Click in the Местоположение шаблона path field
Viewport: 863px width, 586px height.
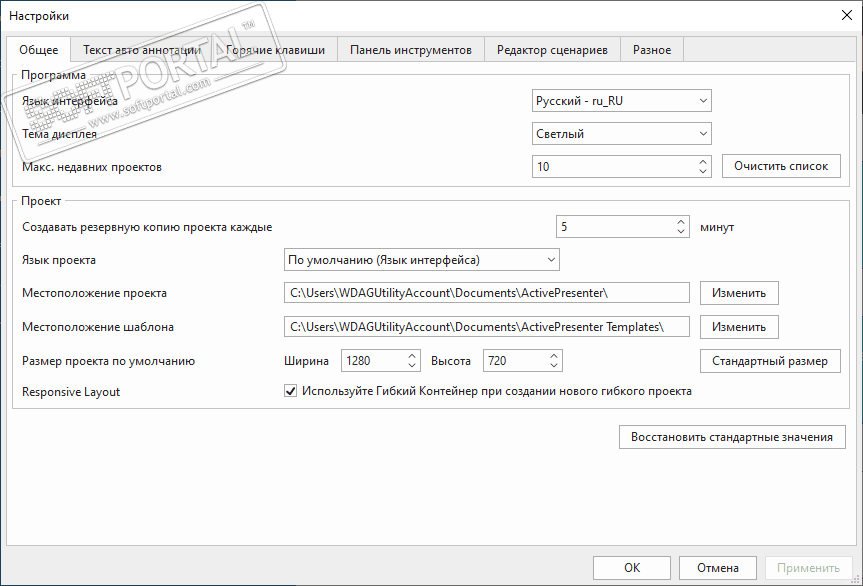click(x=487, y=327)
